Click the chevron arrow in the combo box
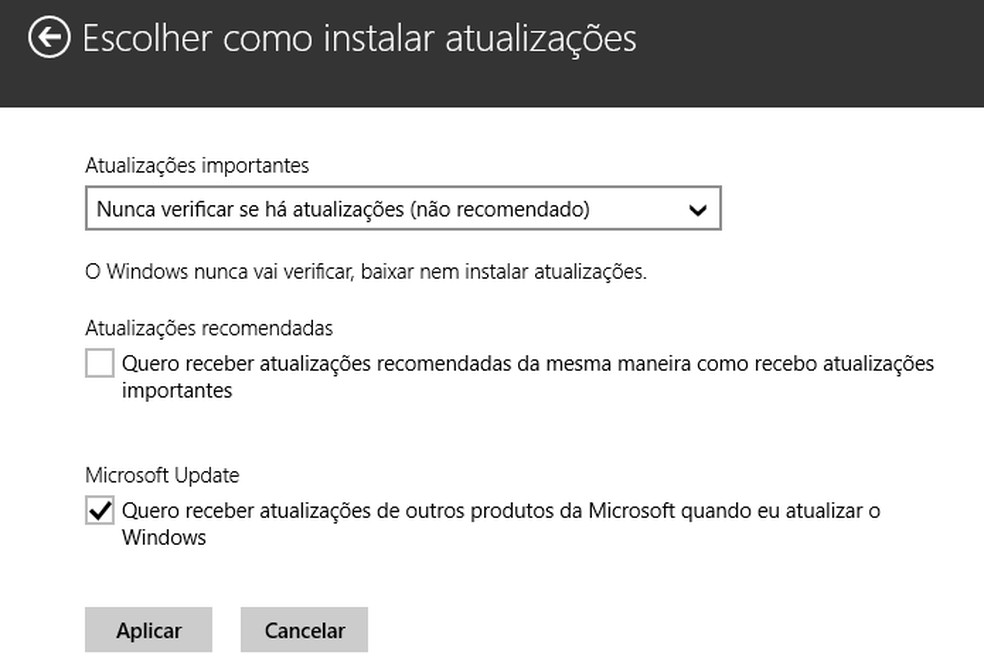 [698, 210]
